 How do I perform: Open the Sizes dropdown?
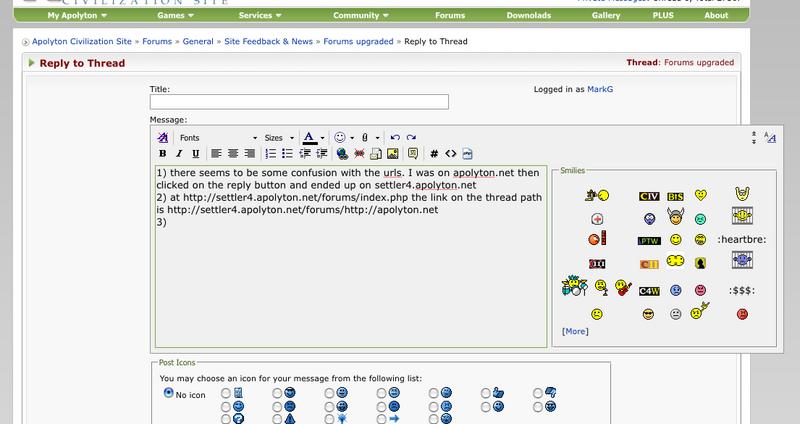pyautogui.click(x=279, y=137)
